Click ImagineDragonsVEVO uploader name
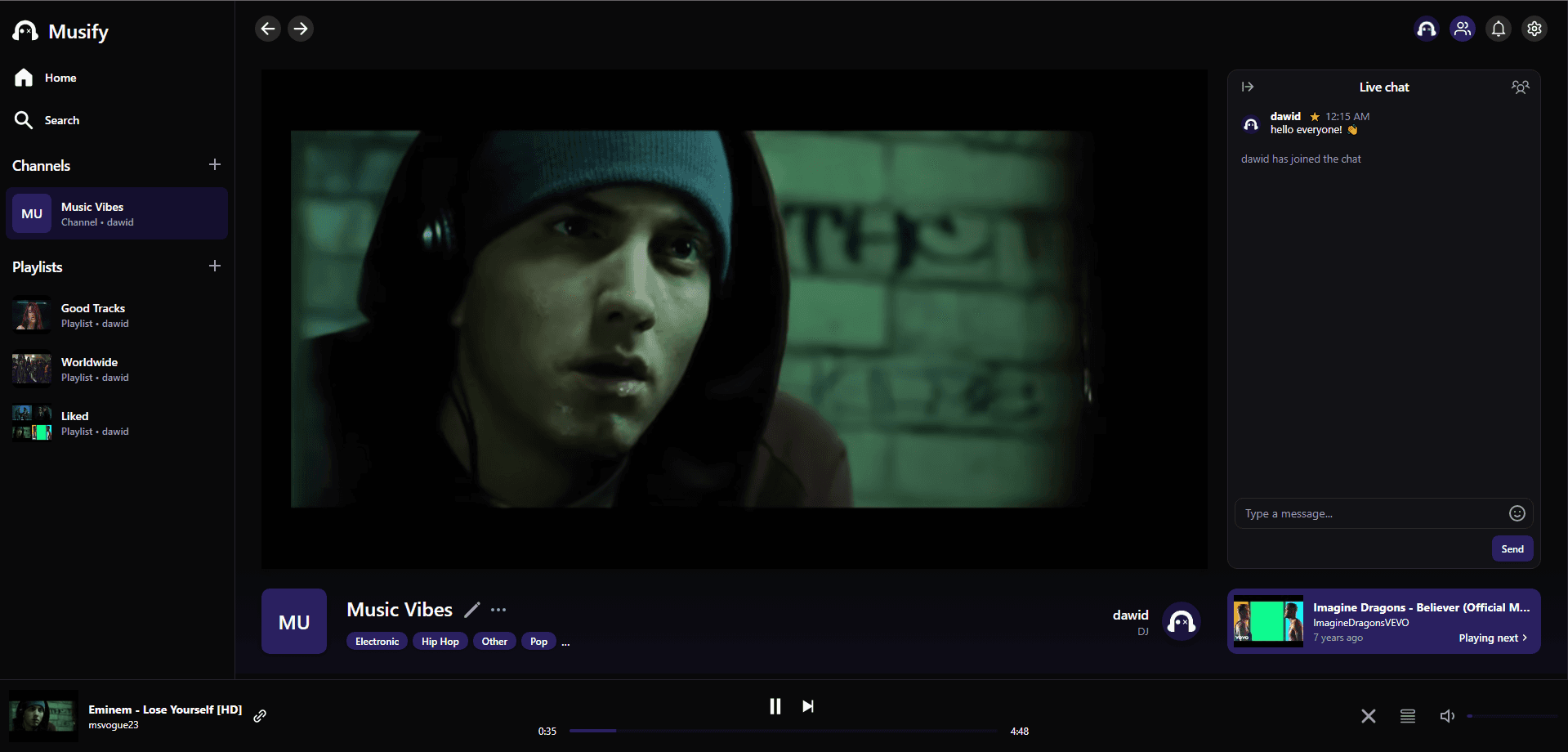1568x752 pixels. [x=1361, y=623]
